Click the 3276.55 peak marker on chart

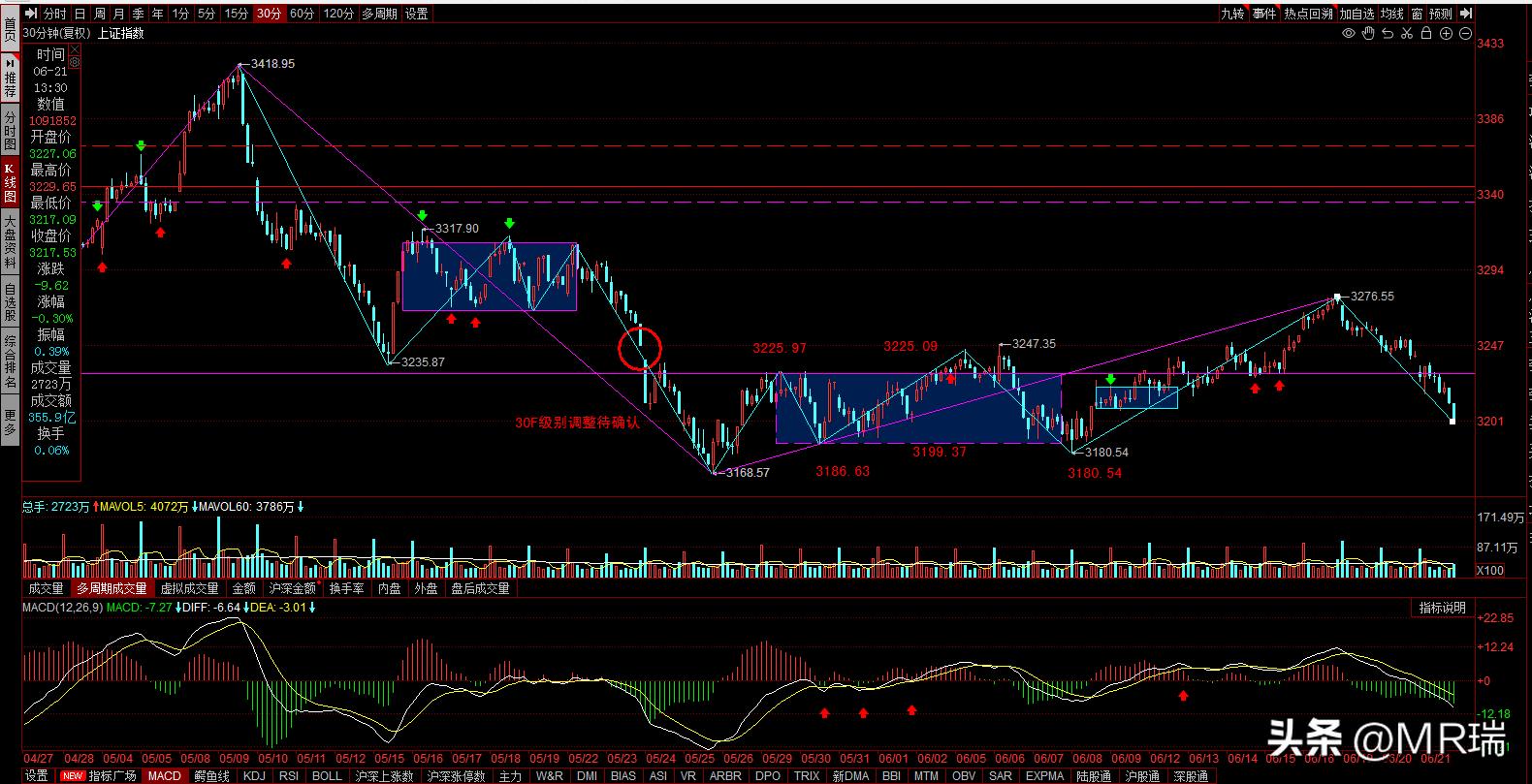1337,297
